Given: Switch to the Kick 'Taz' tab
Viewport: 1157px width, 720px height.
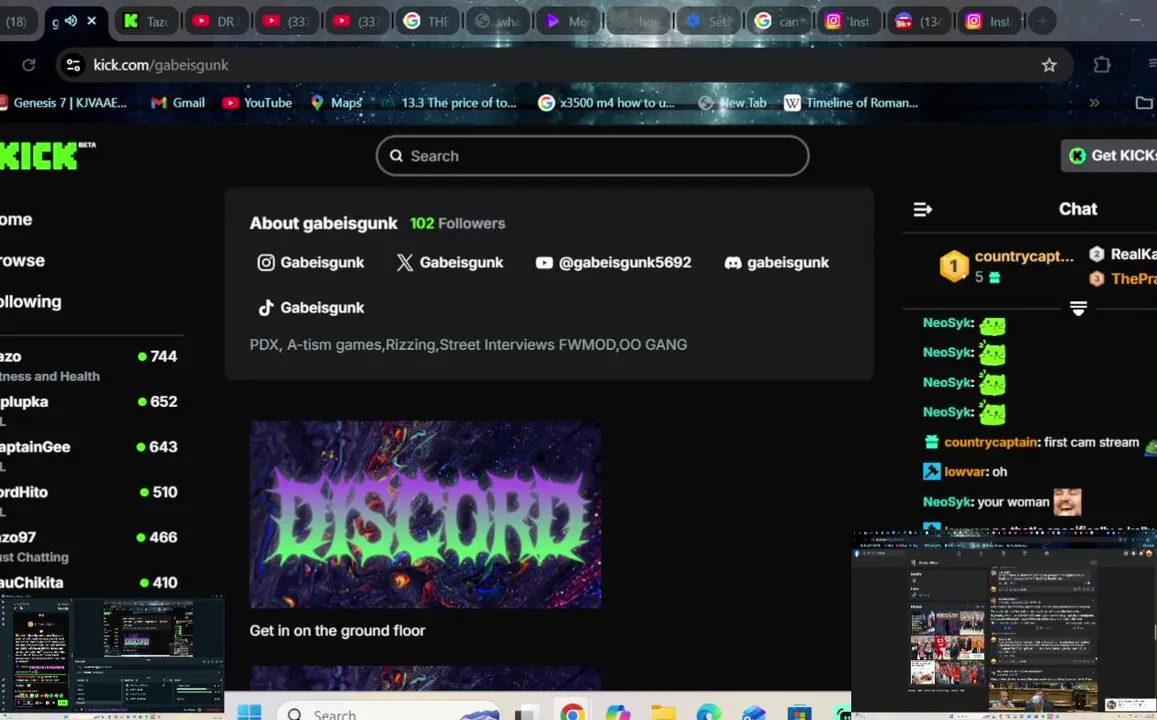Looking at the screenshot, I should [x=146, y=21].
